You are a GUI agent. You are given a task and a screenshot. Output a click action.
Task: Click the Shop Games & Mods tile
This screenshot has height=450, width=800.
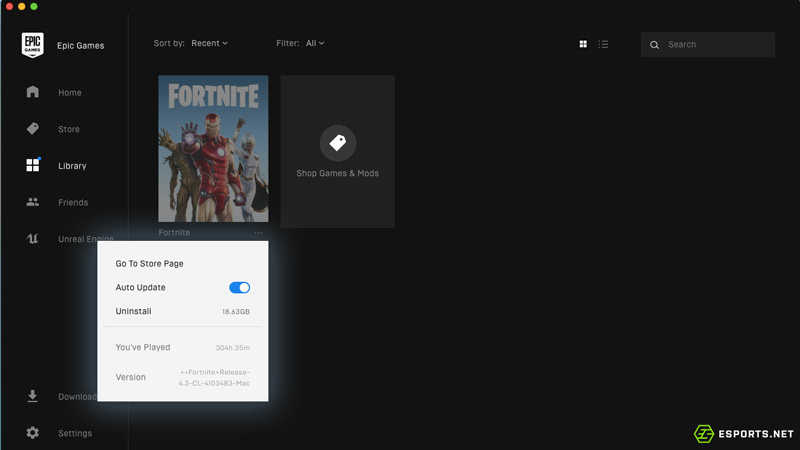(337, 151)
